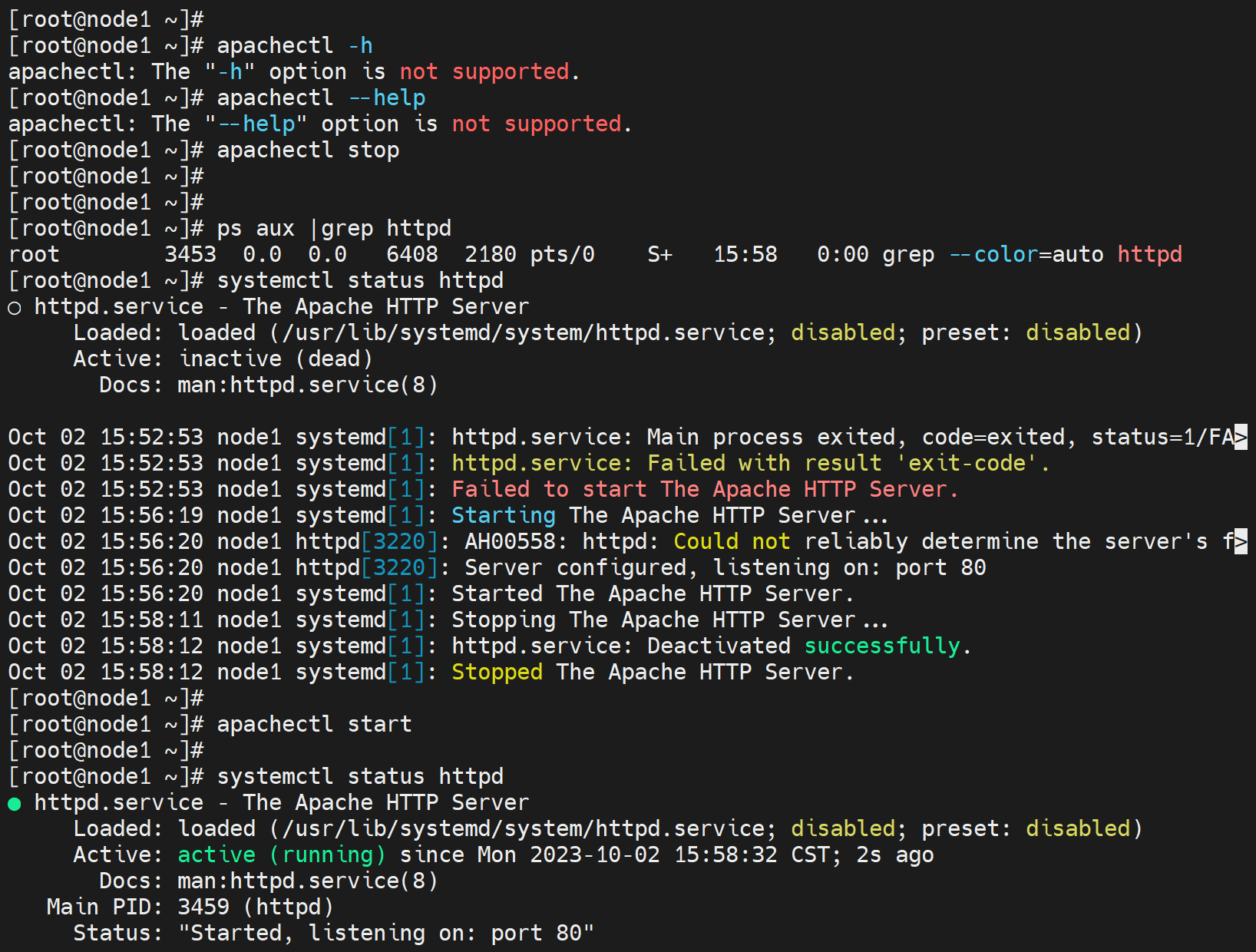Click the 'apachectl -h' command text

[x=294, y=46]
